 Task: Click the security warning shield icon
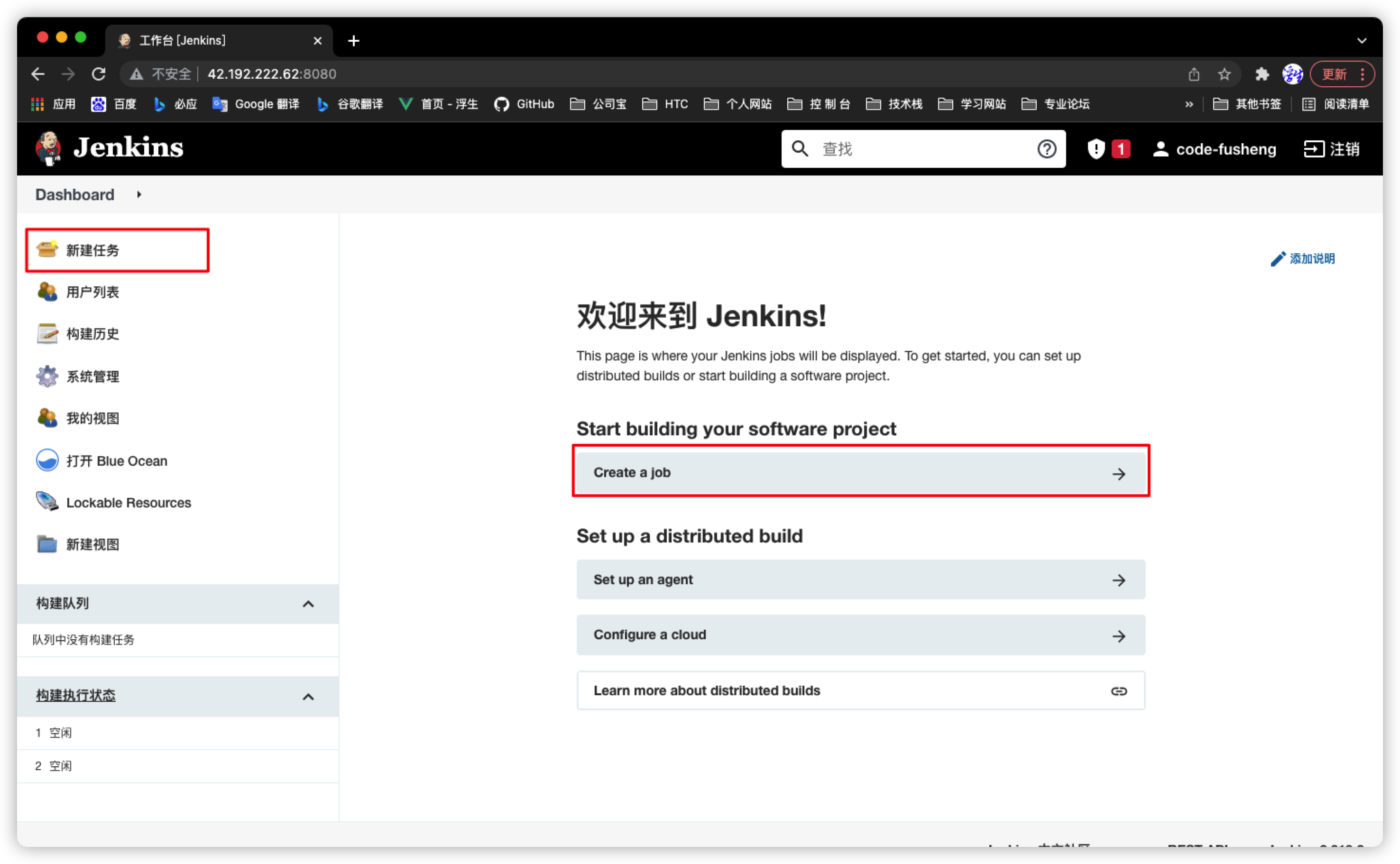[x=1096, y=149]
